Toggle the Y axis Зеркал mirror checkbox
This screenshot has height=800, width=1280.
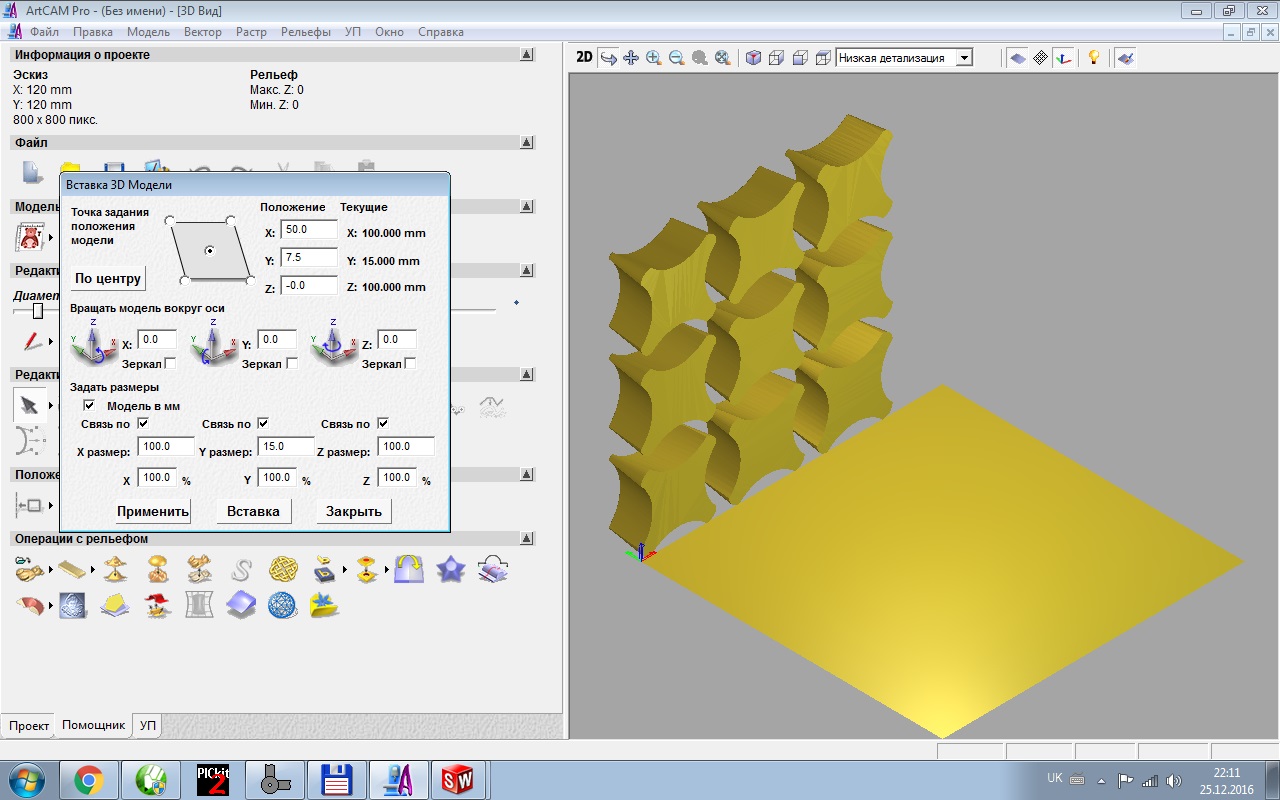pos(292,364)
